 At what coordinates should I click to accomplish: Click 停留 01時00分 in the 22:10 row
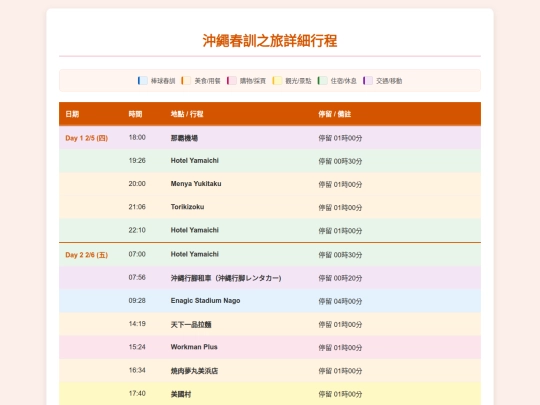tap(340, 231)
